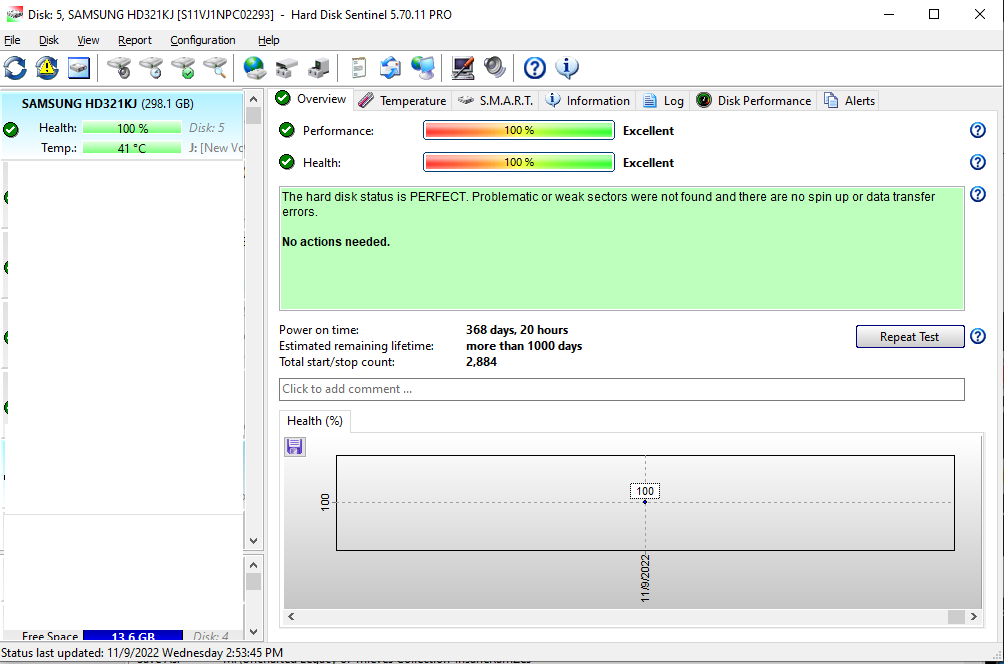The width and height of the screenshot is (1004, 664).
Task: Click the green Health 100 % bar in disk list
Action: [132, 128]
